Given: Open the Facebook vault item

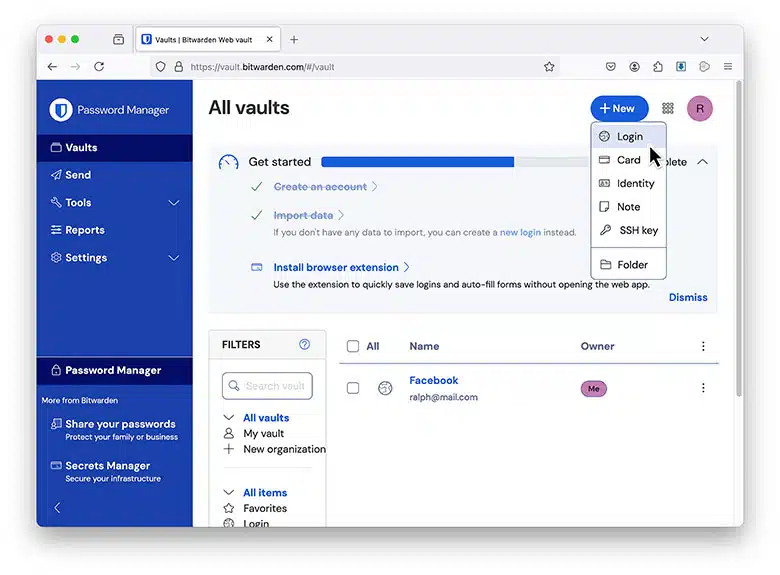Looking at the screenshot, I should coord(433,381).
